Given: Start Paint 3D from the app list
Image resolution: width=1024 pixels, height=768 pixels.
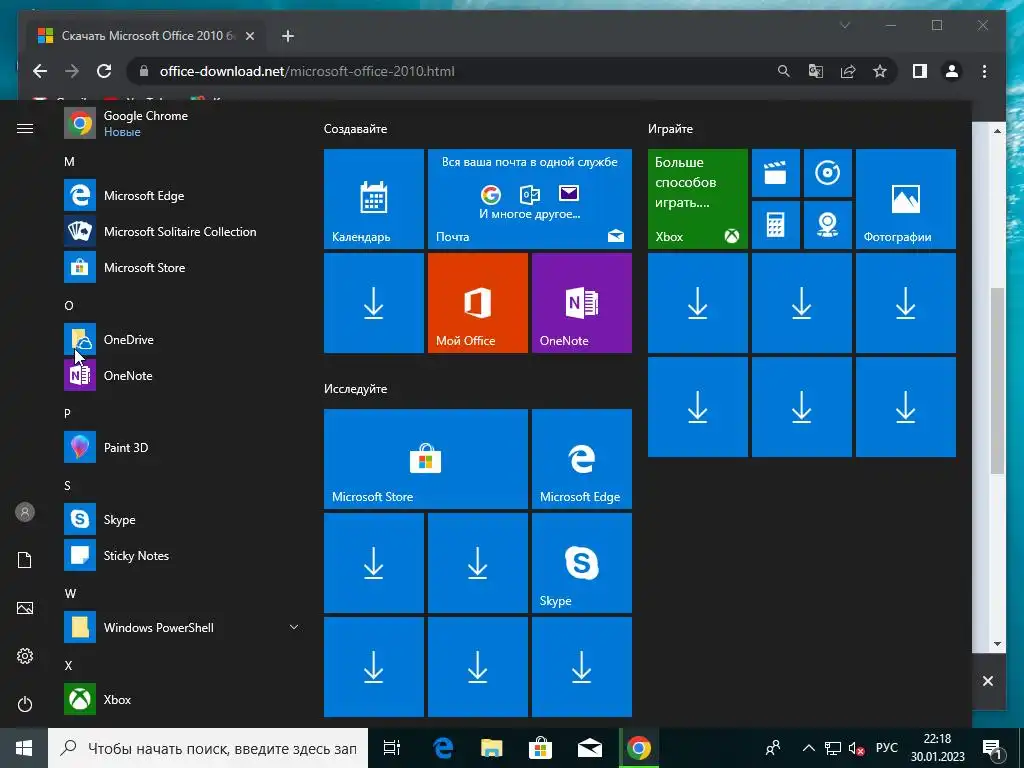Looking at the screenshot, I should pyautogui.click(x=180, y=447).
